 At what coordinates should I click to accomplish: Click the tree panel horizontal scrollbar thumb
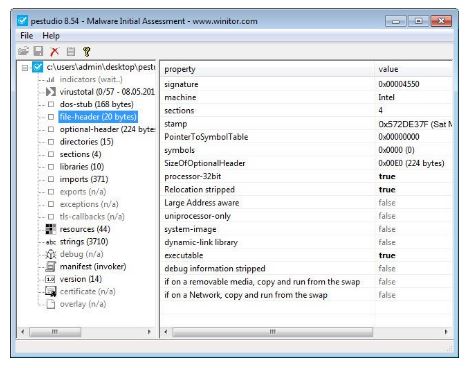tap(55, 332)
